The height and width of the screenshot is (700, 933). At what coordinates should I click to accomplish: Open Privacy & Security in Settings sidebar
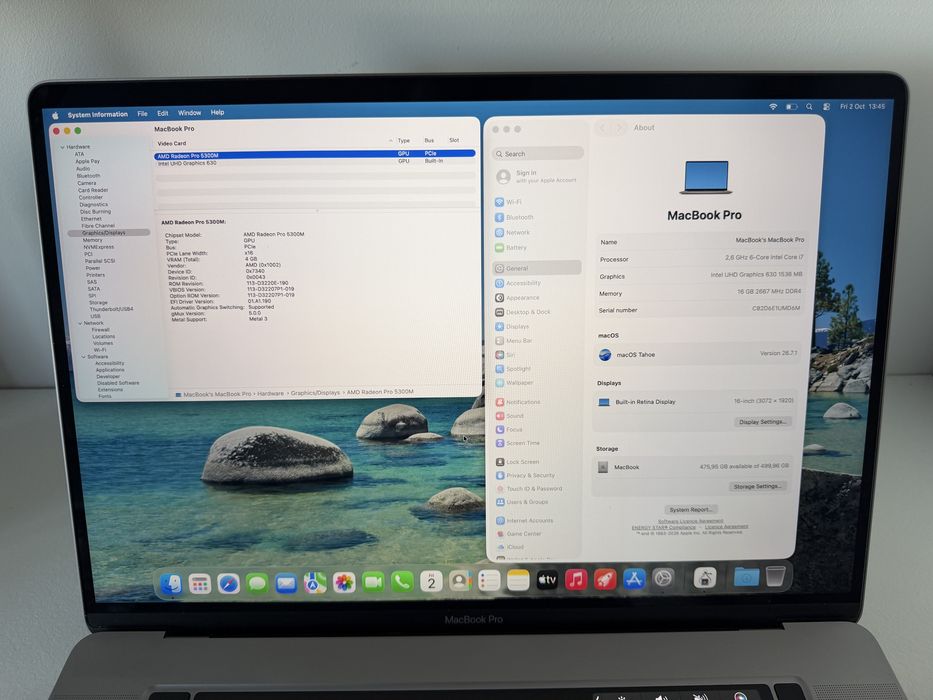pos(537,475)
